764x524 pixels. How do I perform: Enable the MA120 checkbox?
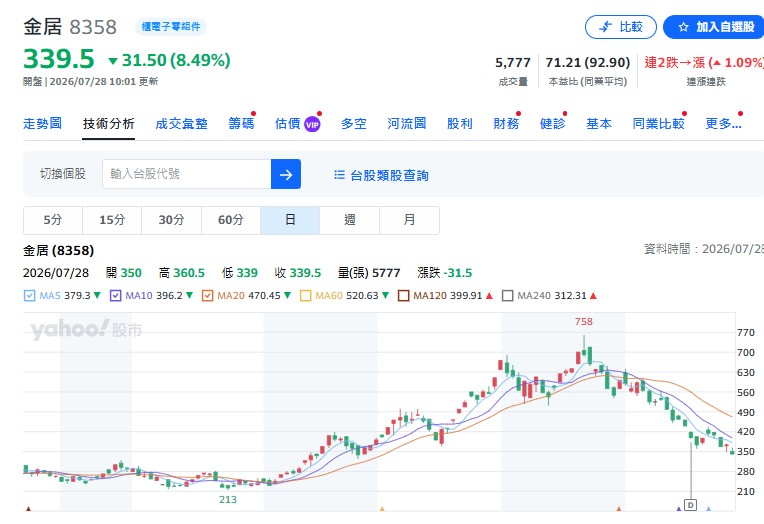coord(403,295)
